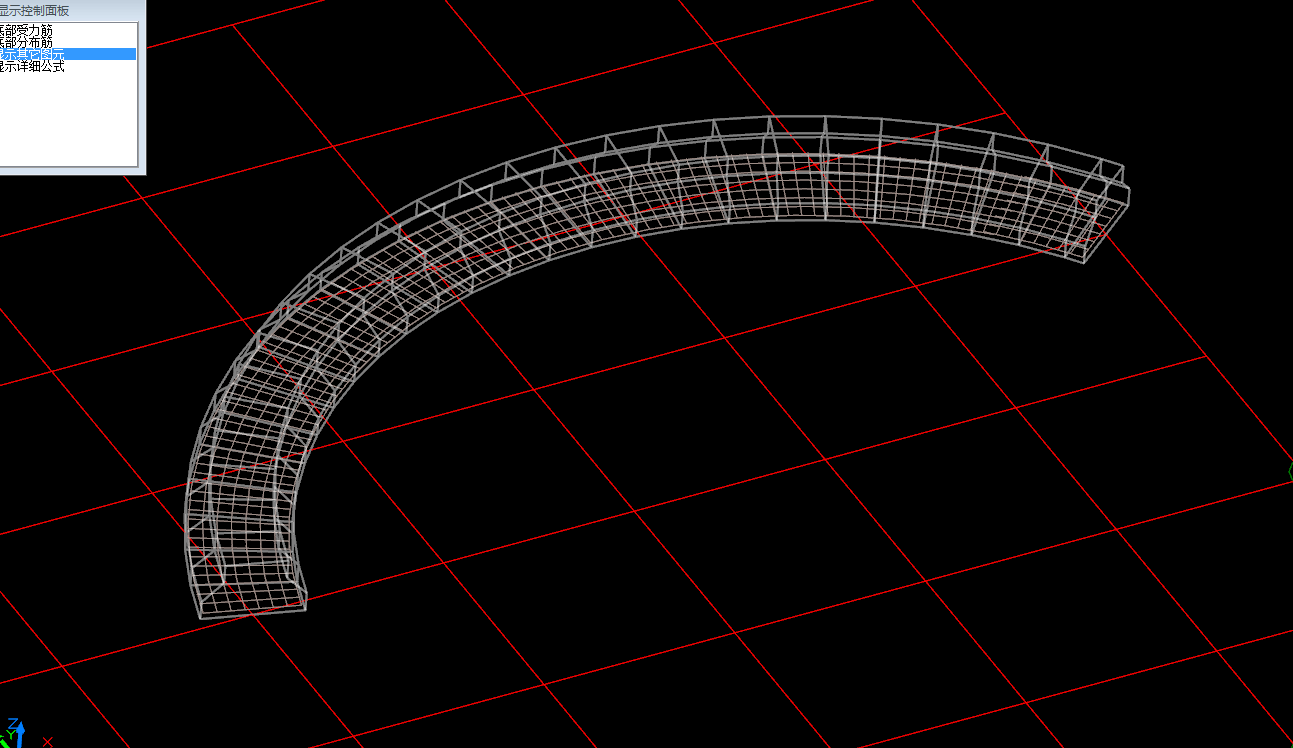The height and width of the screenshot is (748, 1293).
Task: Click the highlighted 显示其它图元 row
Action: [x=67, y=54]
